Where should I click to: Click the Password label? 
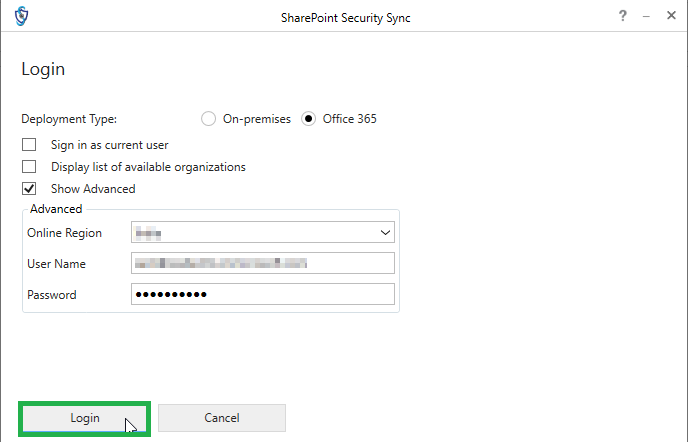[x=52, y=295]
